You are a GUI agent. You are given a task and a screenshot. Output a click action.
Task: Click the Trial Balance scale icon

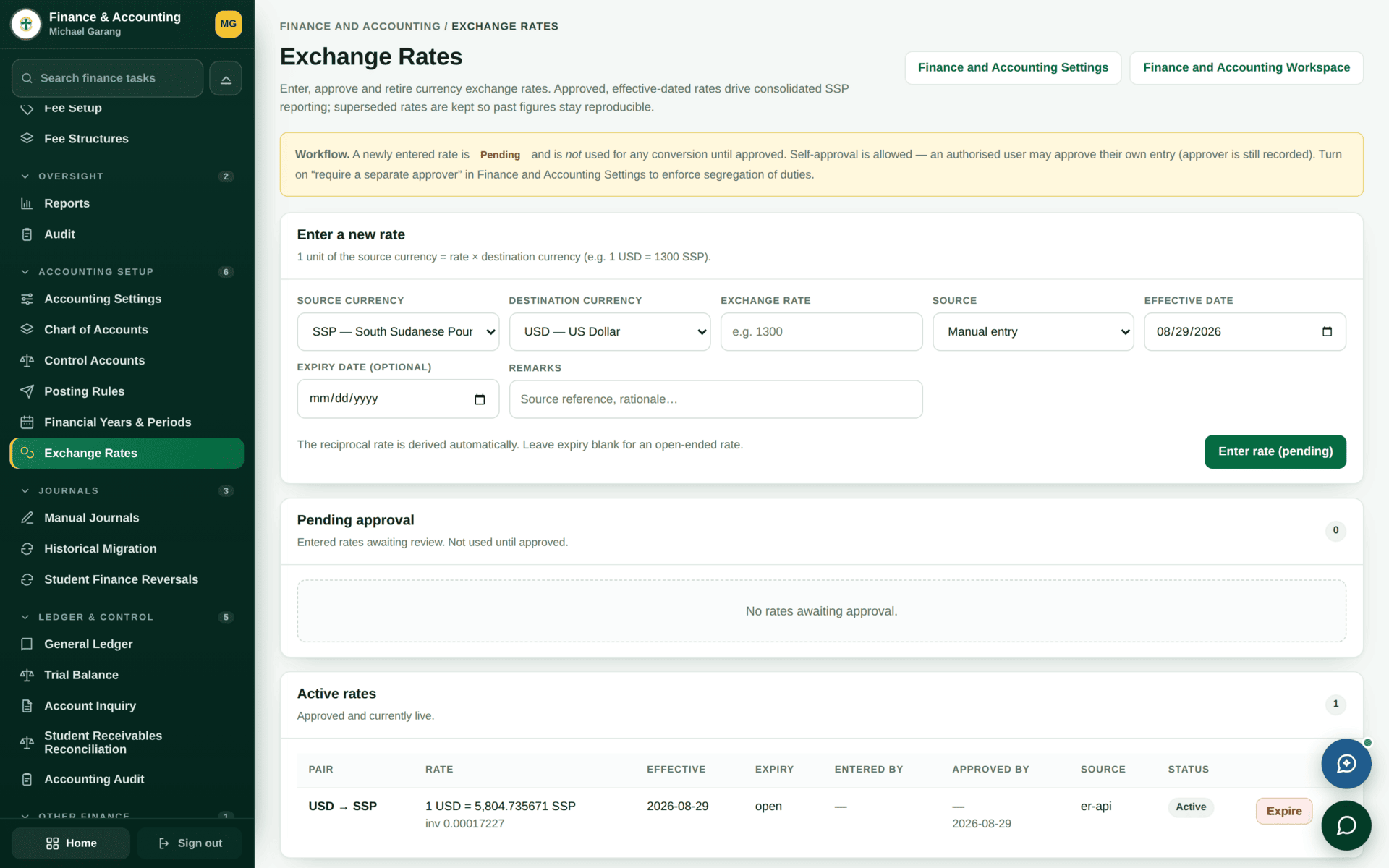(x=27, y=675)
